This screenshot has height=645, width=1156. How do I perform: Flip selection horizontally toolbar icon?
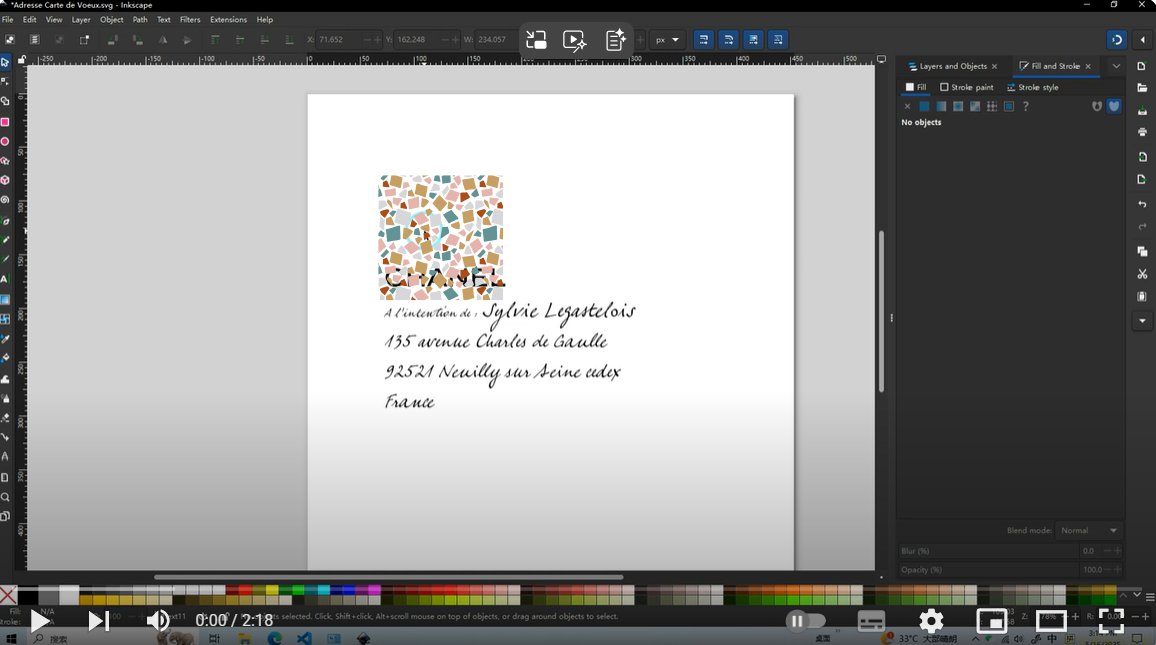tap(163, 40)
